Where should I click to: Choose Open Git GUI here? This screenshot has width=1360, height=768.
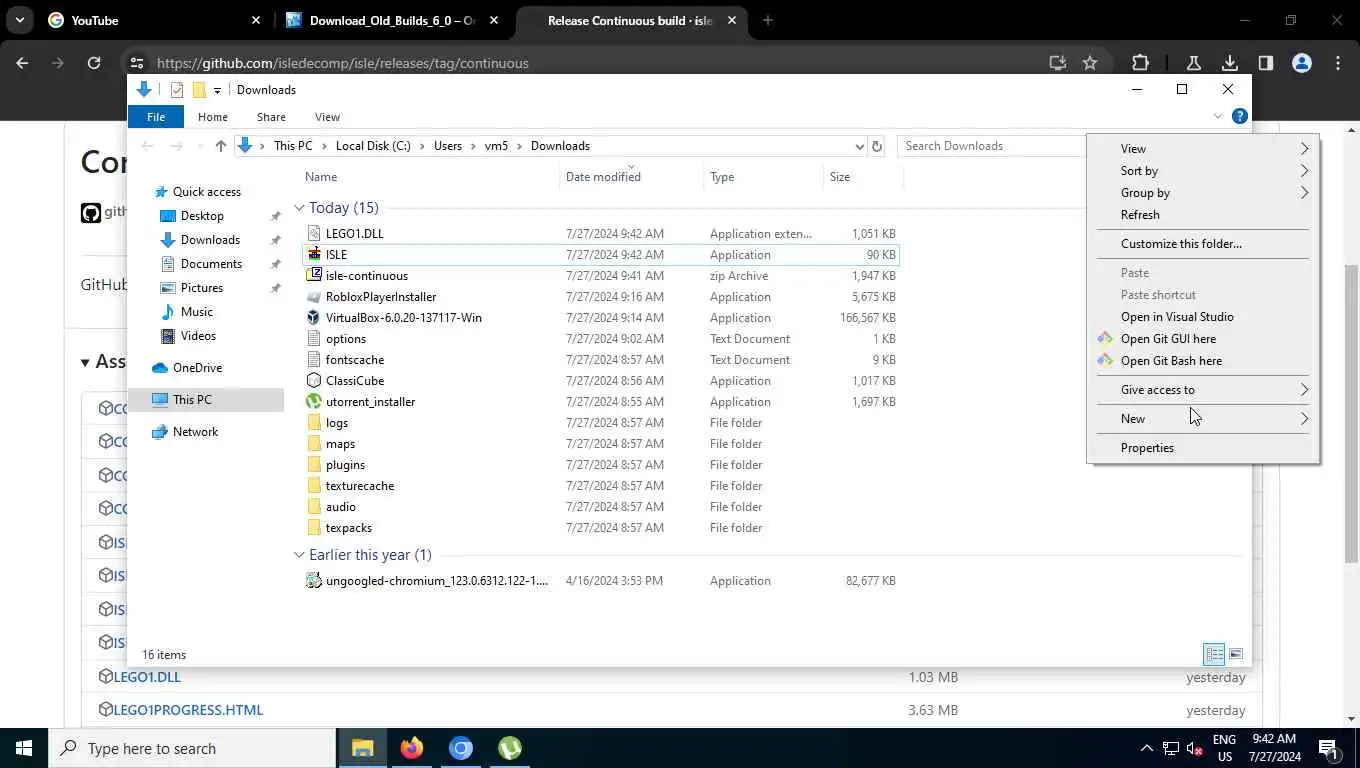click(1203, 339)
